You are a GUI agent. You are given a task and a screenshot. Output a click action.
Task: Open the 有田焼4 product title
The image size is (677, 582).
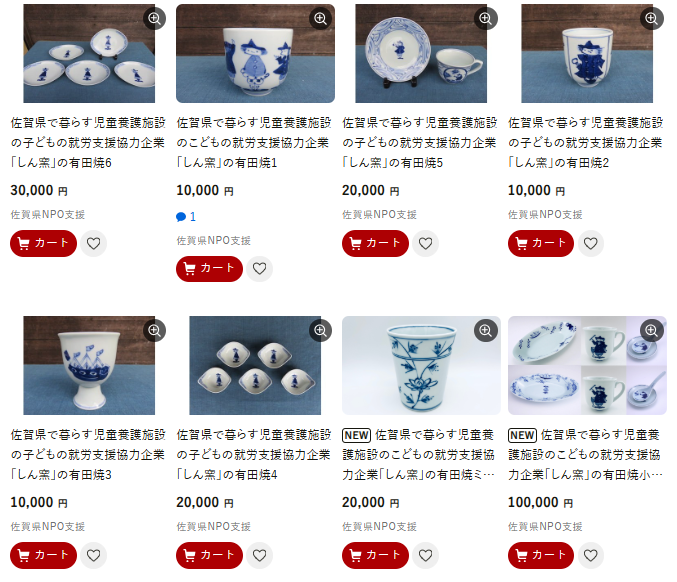click(253, 455)
